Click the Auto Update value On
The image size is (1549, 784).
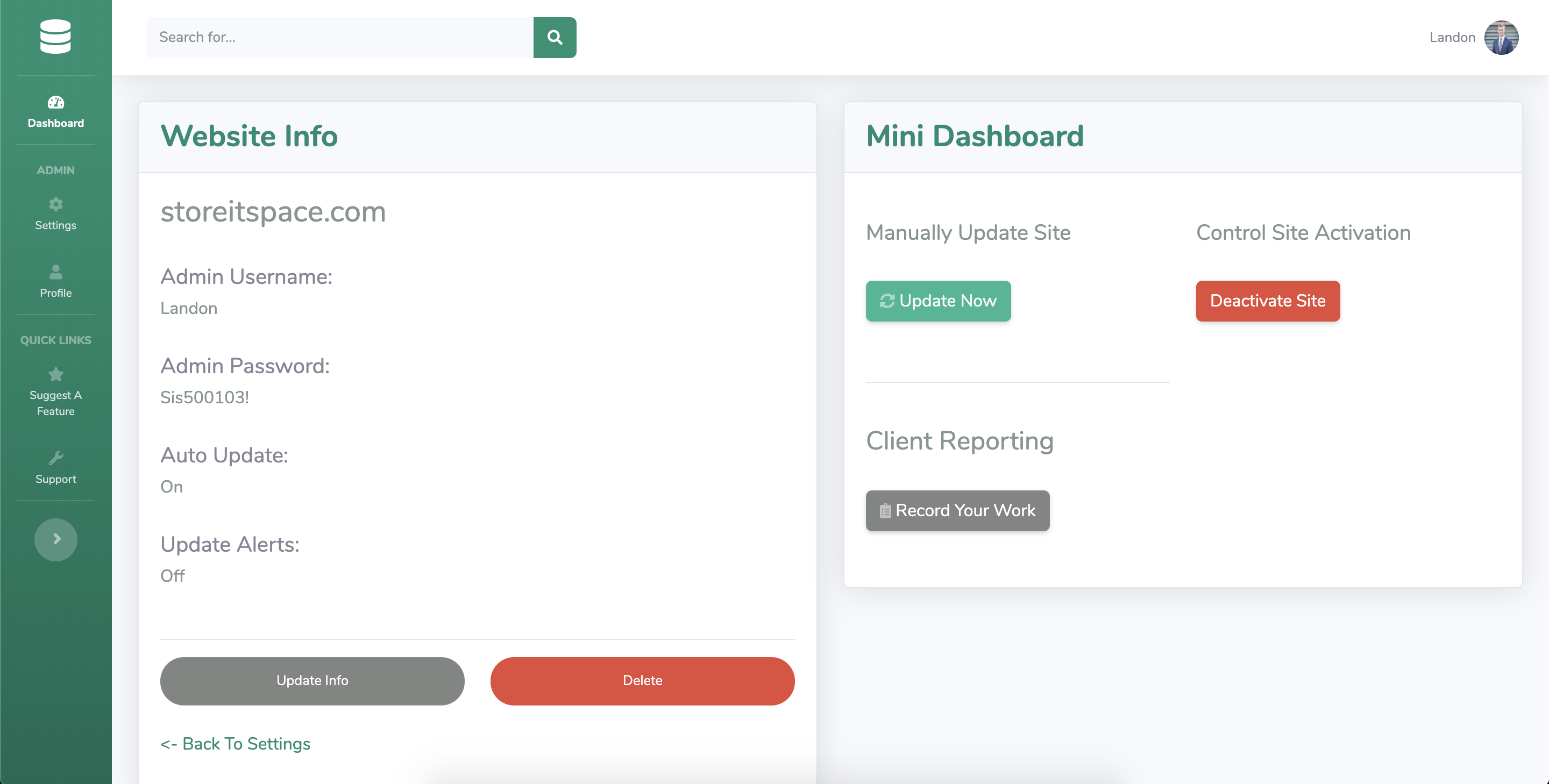click(172, 487)
